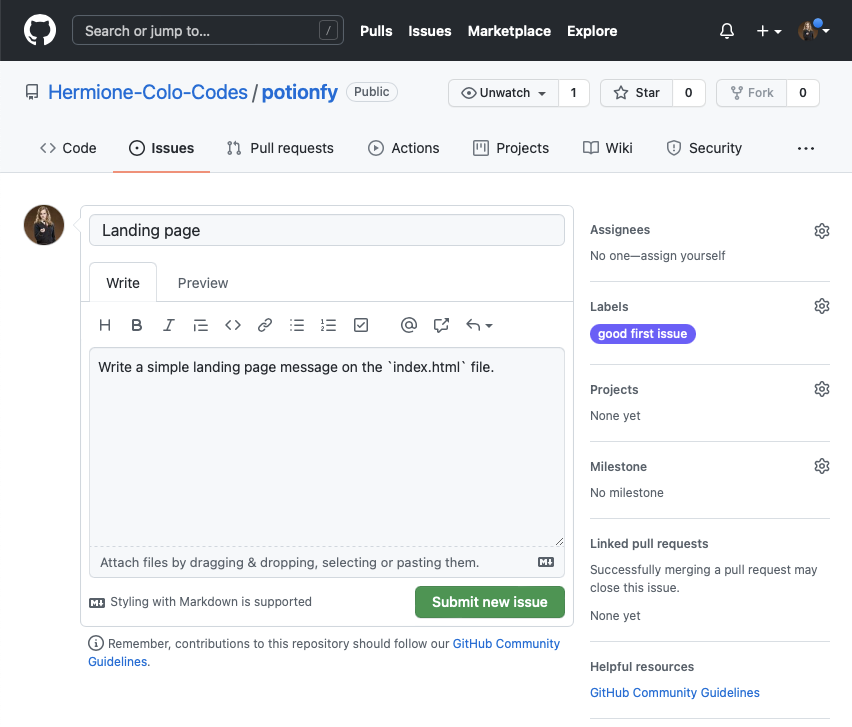
Task: Expand the Unwatch dropdown
Action: [504, 93]
